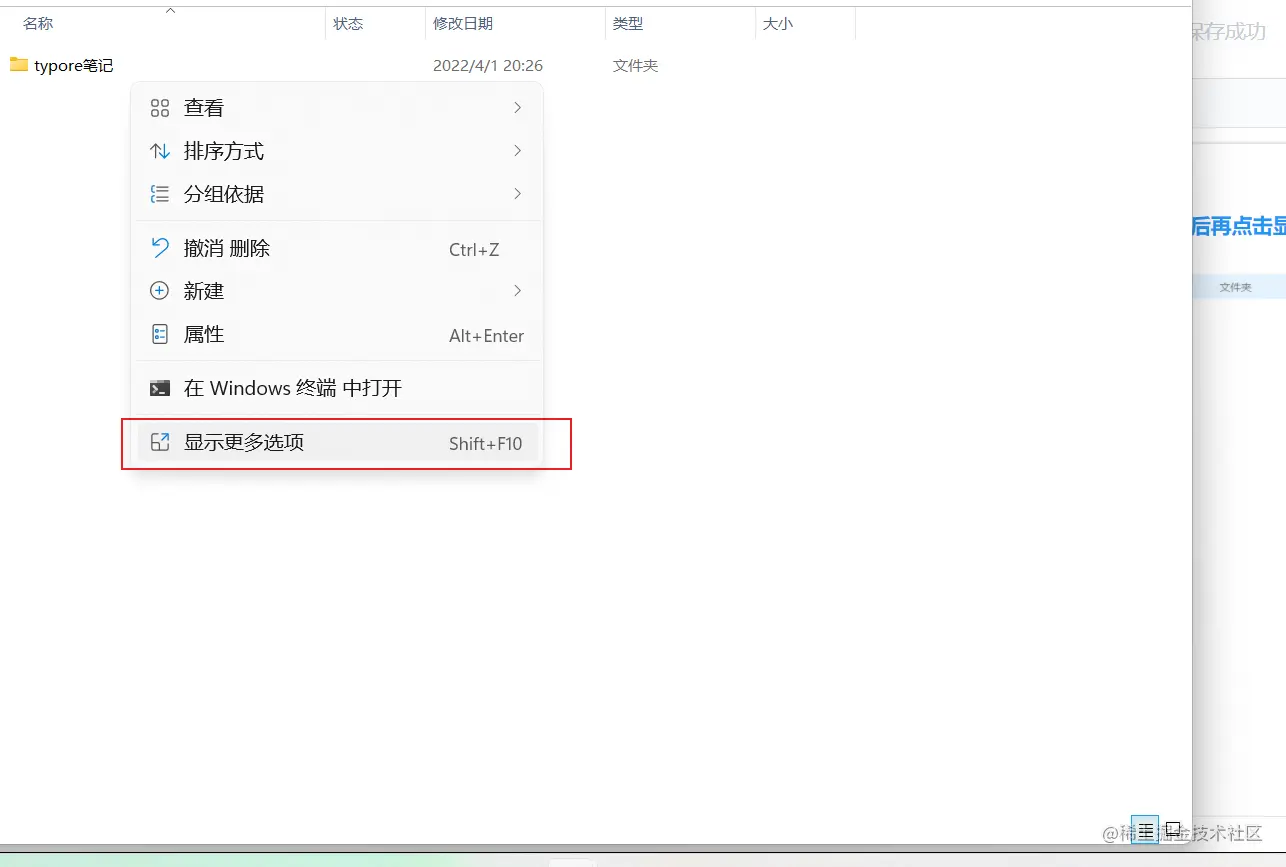Expand the 查看 submenu chevron
The height and width of the screenshot is (867, 1286).
517,107
